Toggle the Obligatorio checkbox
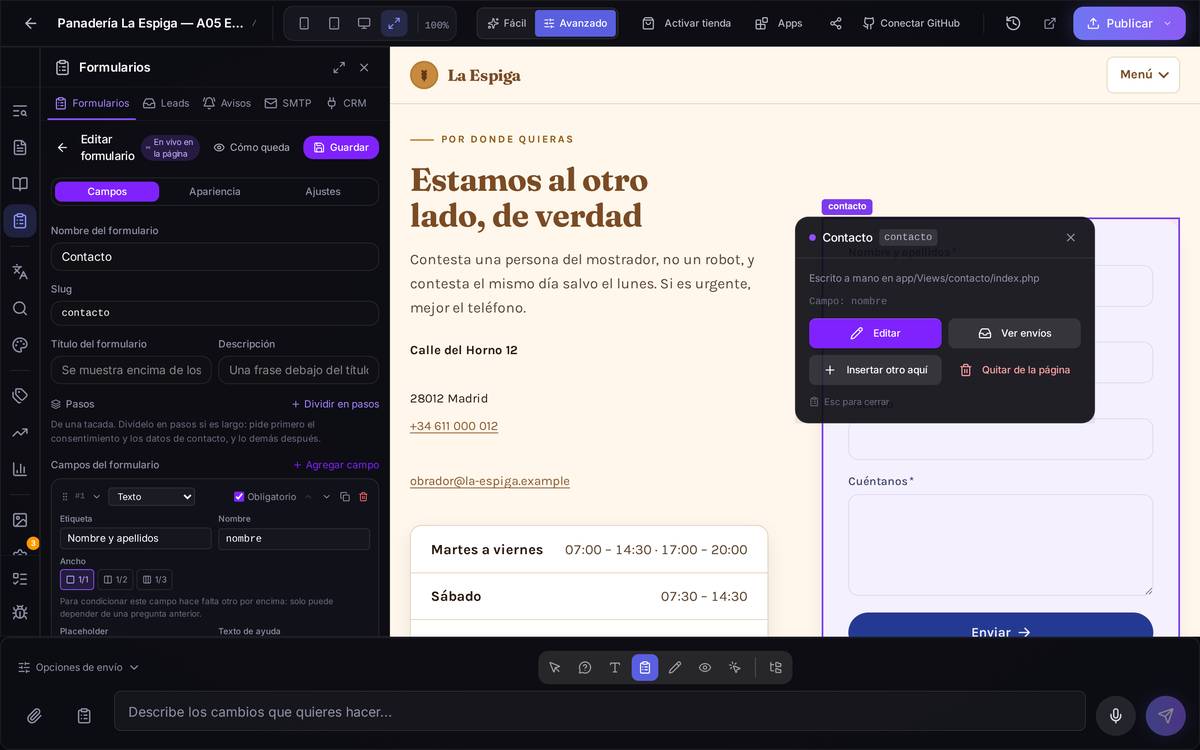 (x=239, y=497)
